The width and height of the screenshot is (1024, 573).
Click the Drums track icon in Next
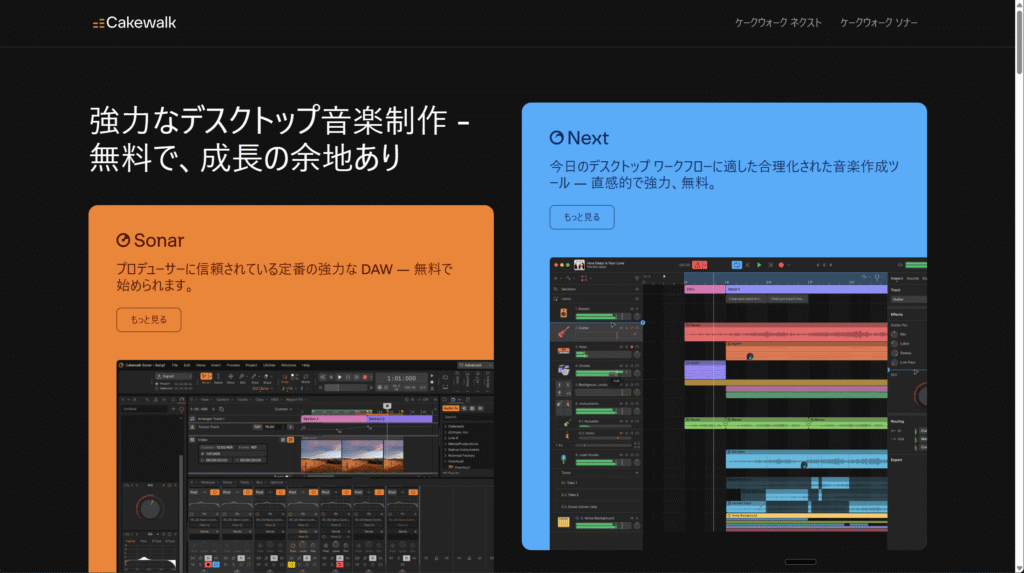coord(564,370)
